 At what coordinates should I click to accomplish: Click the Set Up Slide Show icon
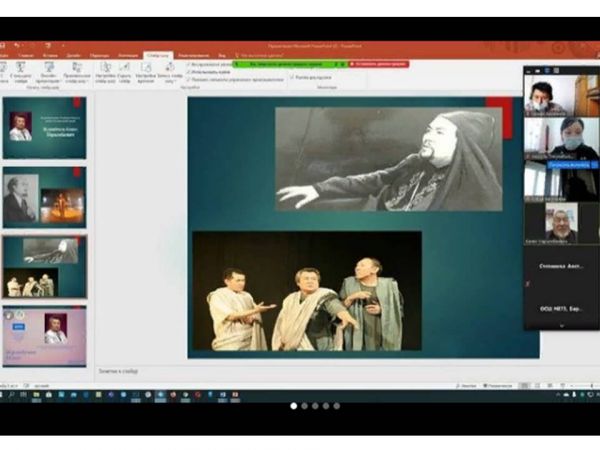coord(105,68)
